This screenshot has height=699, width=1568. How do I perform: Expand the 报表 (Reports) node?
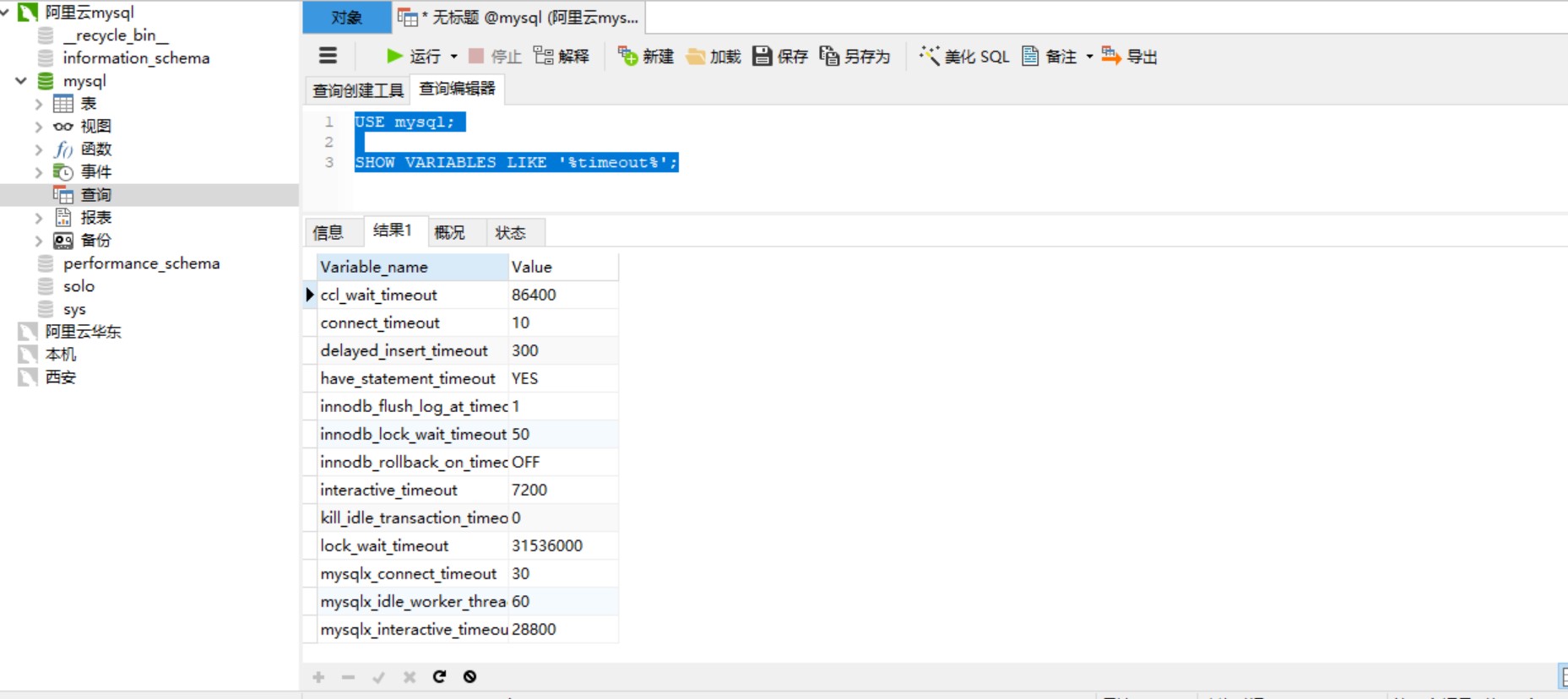coord(39,218)
